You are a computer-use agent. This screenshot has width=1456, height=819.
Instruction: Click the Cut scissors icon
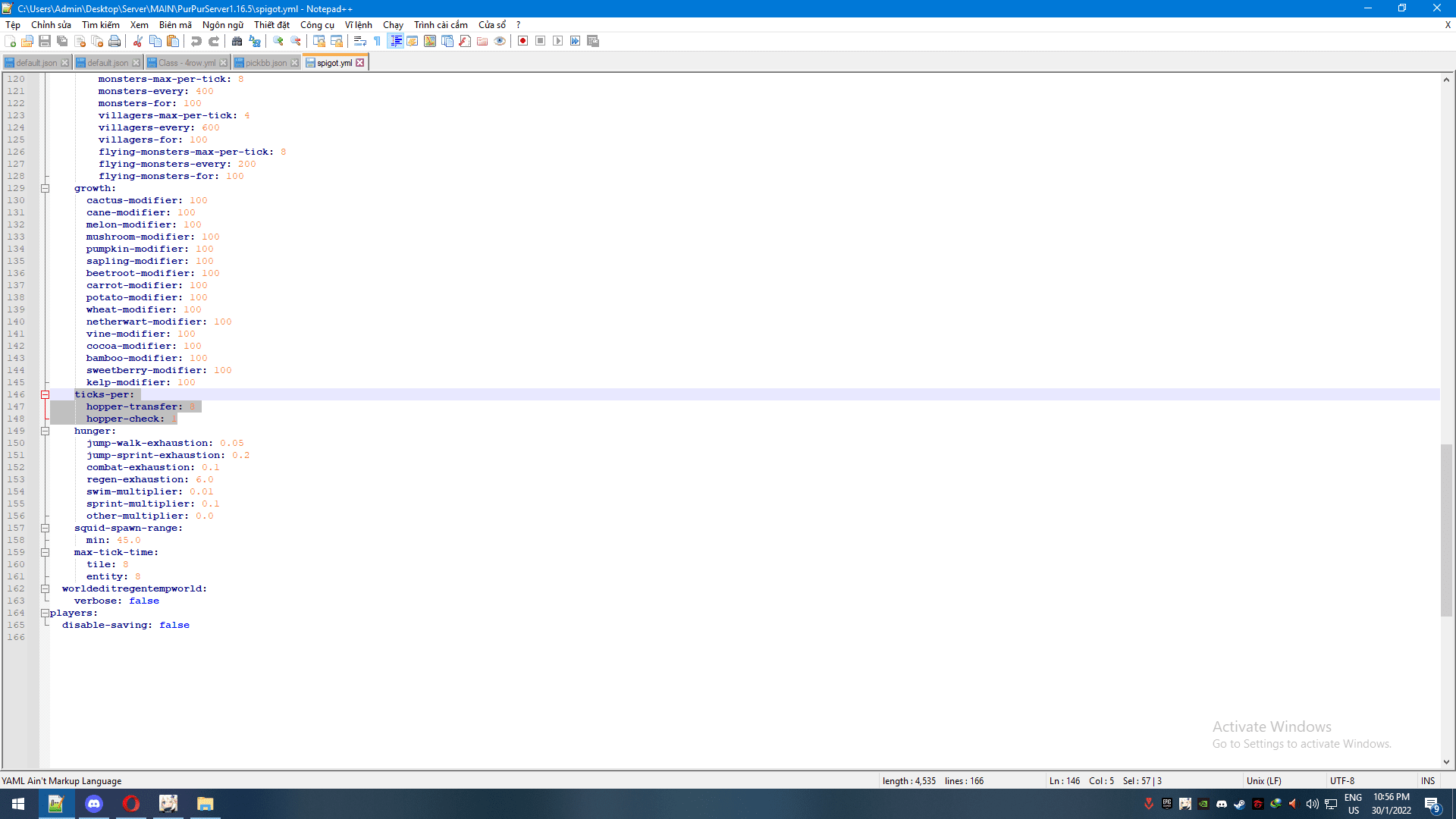pos(138,41)
